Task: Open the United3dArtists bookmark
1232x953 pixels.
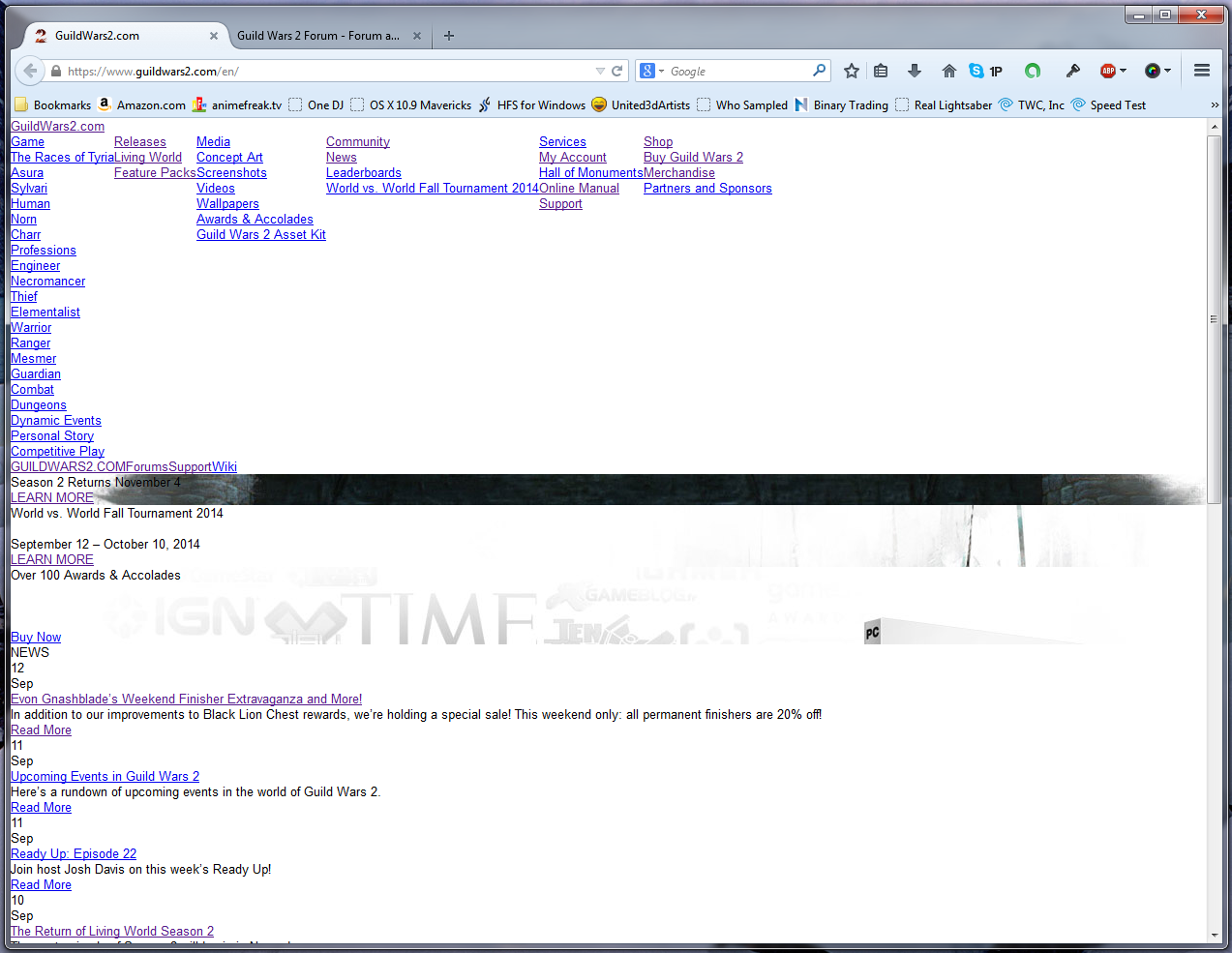Action: click(641, 105)
